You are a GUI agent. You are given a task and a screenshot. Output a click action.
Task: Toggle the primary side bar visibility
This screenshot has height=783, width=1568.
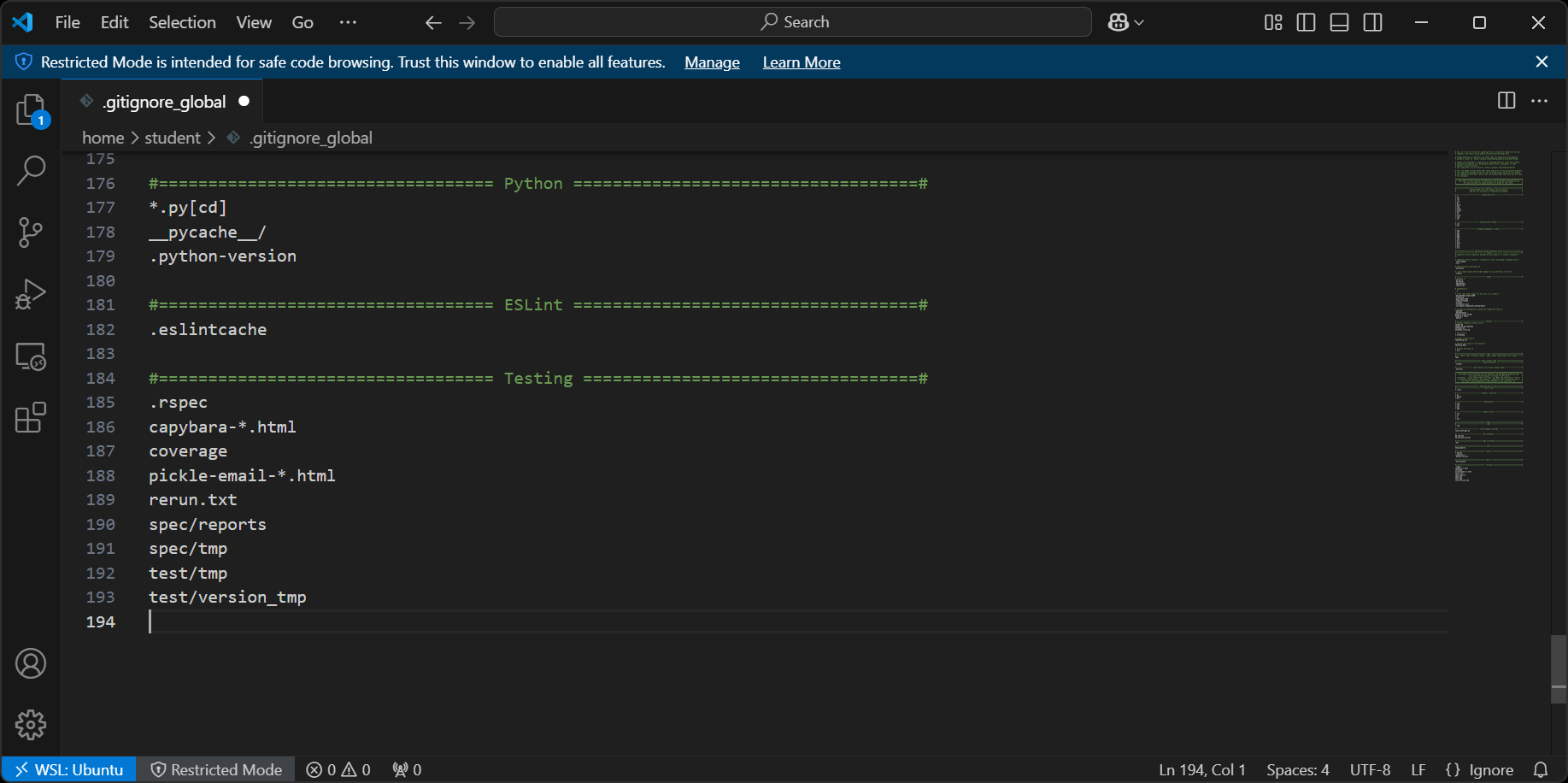coord(1306,22)
